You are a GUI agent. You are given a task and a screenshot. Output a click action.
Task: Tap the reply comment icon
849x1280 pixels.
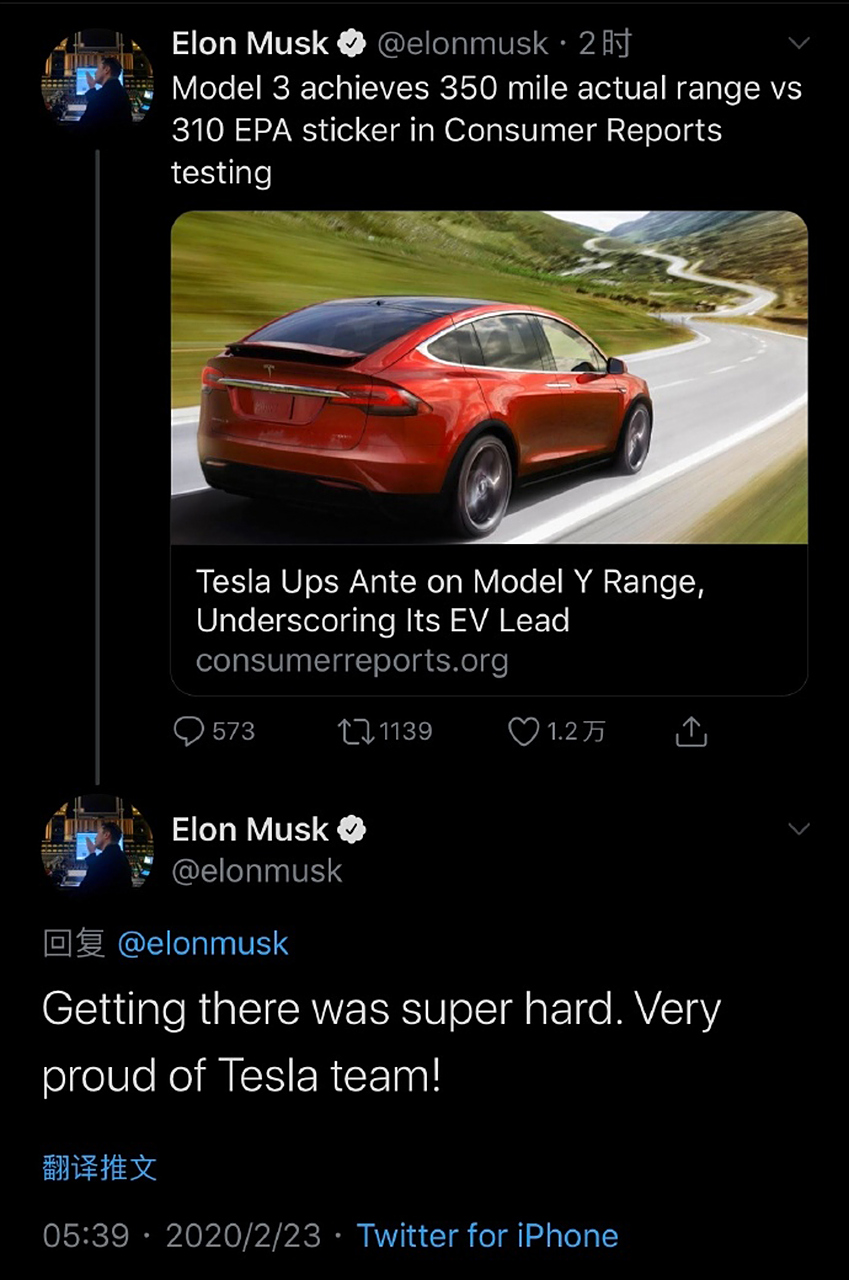click(189, 732)
